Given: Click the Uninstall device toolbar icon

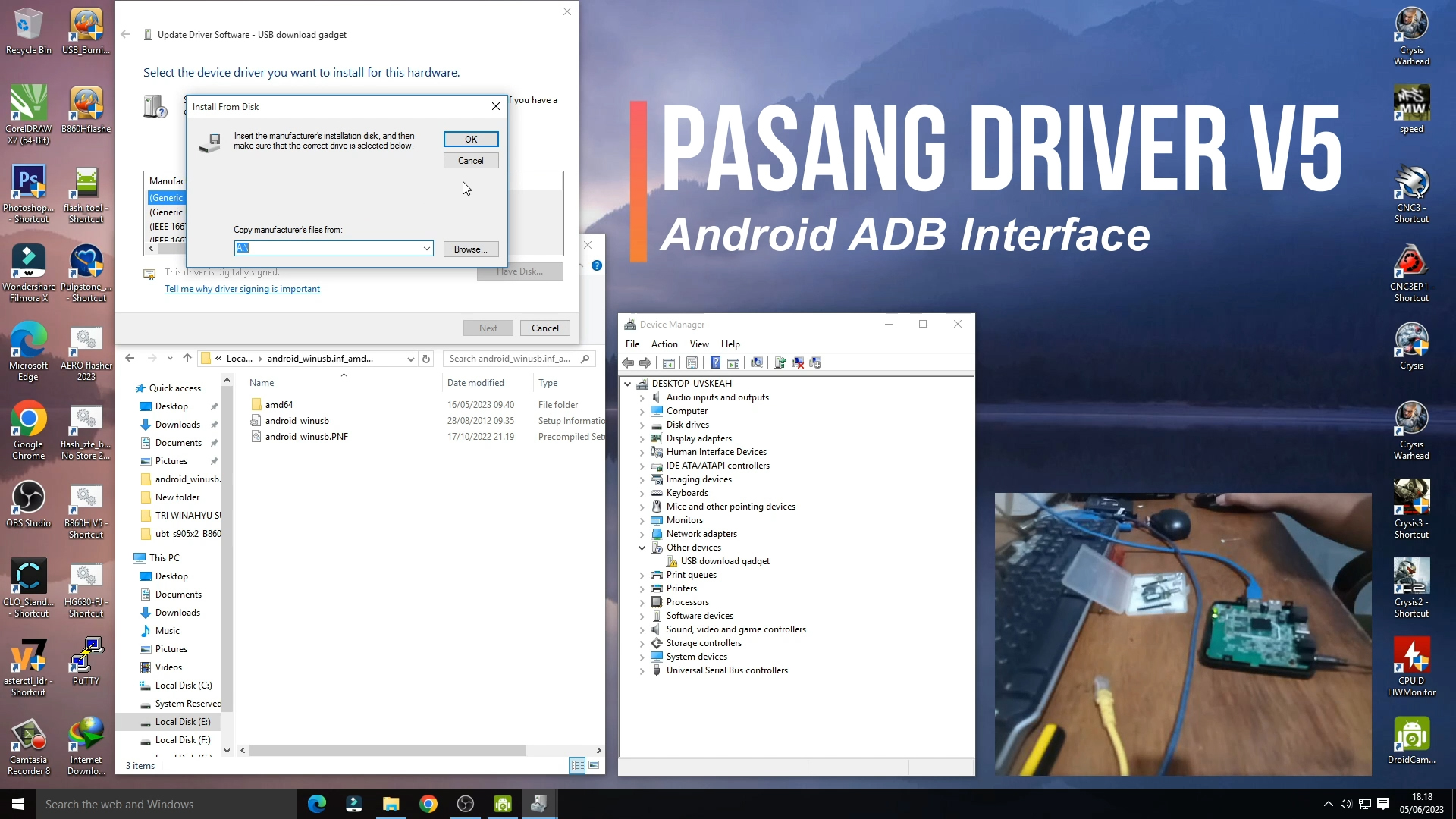Looking at the screenshot, I should 799,362.
